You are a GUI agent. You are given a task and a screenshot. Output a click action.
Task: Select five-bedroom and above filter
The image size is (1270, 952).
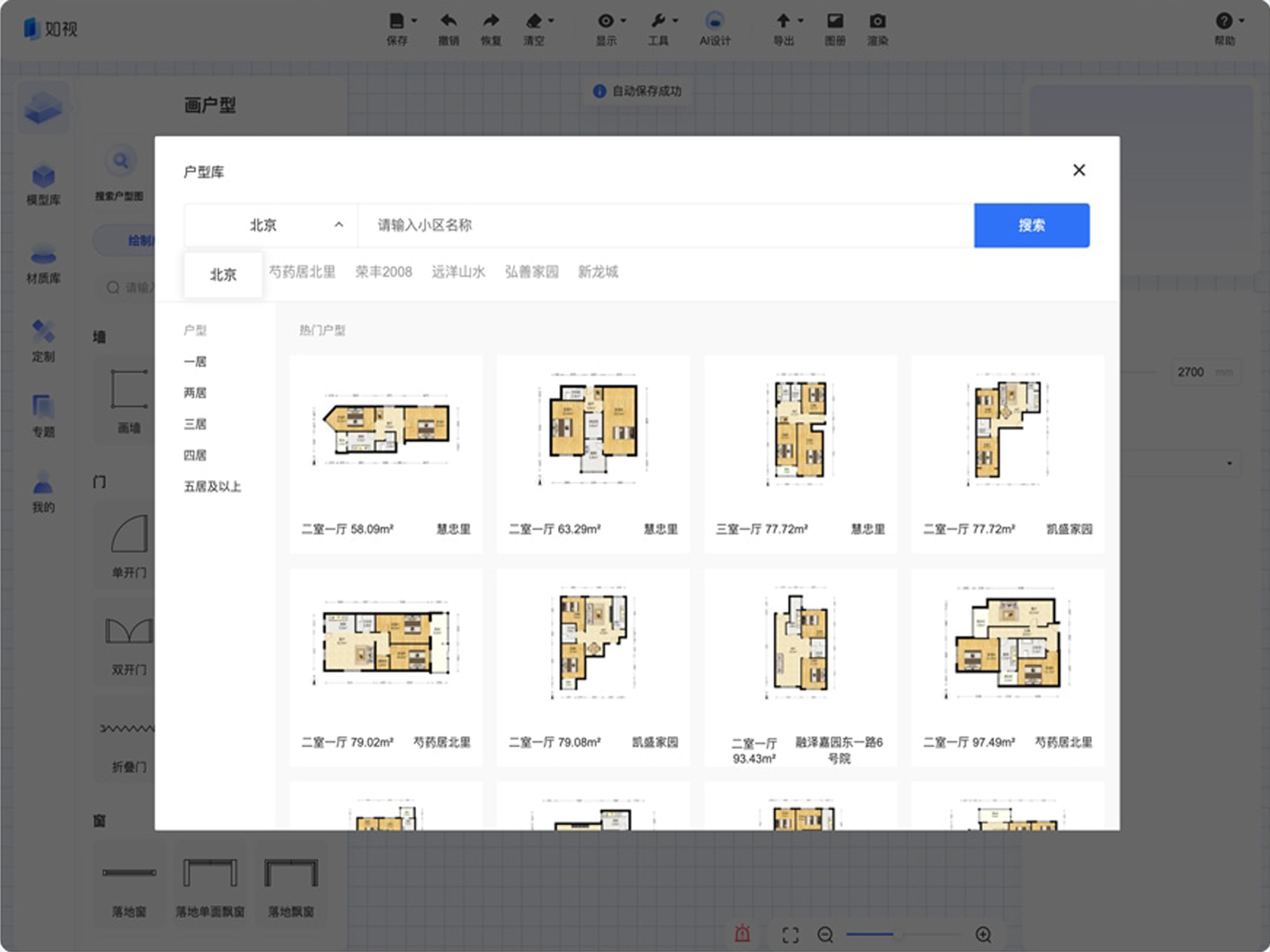212,486
